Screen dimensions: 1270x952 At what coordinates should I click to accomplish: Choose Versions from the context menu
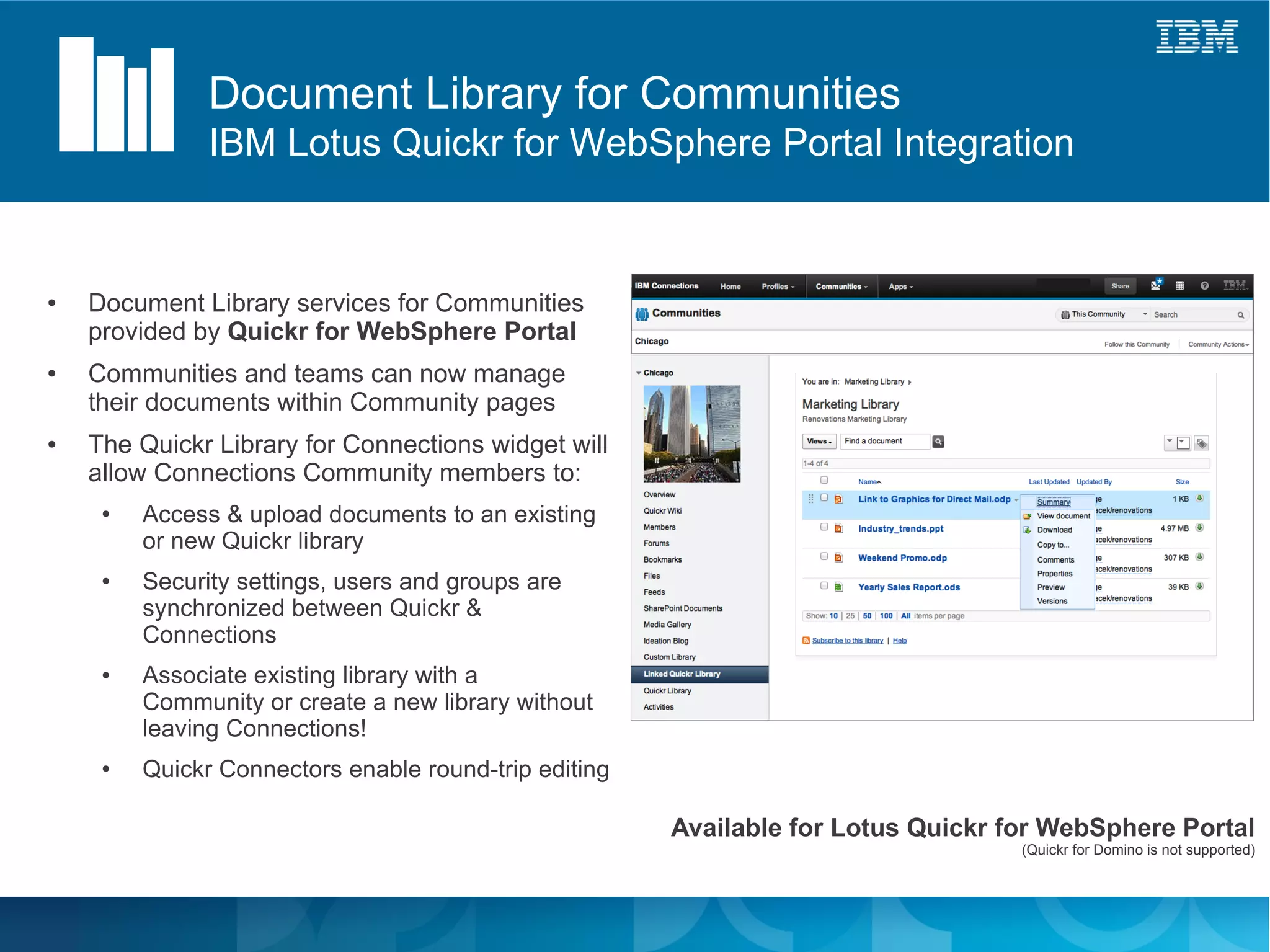tap(1052, 601)
